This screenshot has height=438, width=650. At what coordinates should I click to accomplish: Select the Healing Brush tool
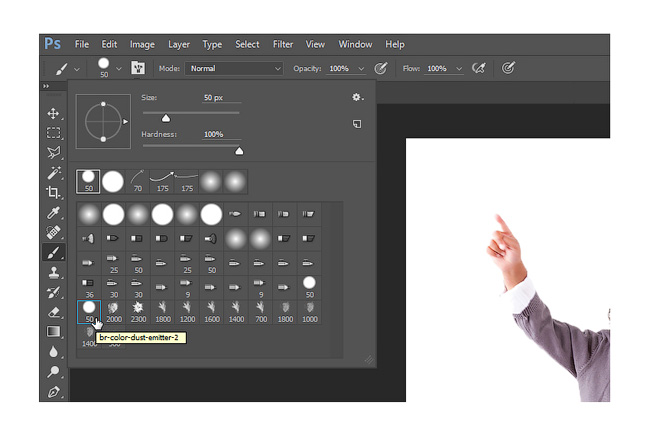coord(53,232)
